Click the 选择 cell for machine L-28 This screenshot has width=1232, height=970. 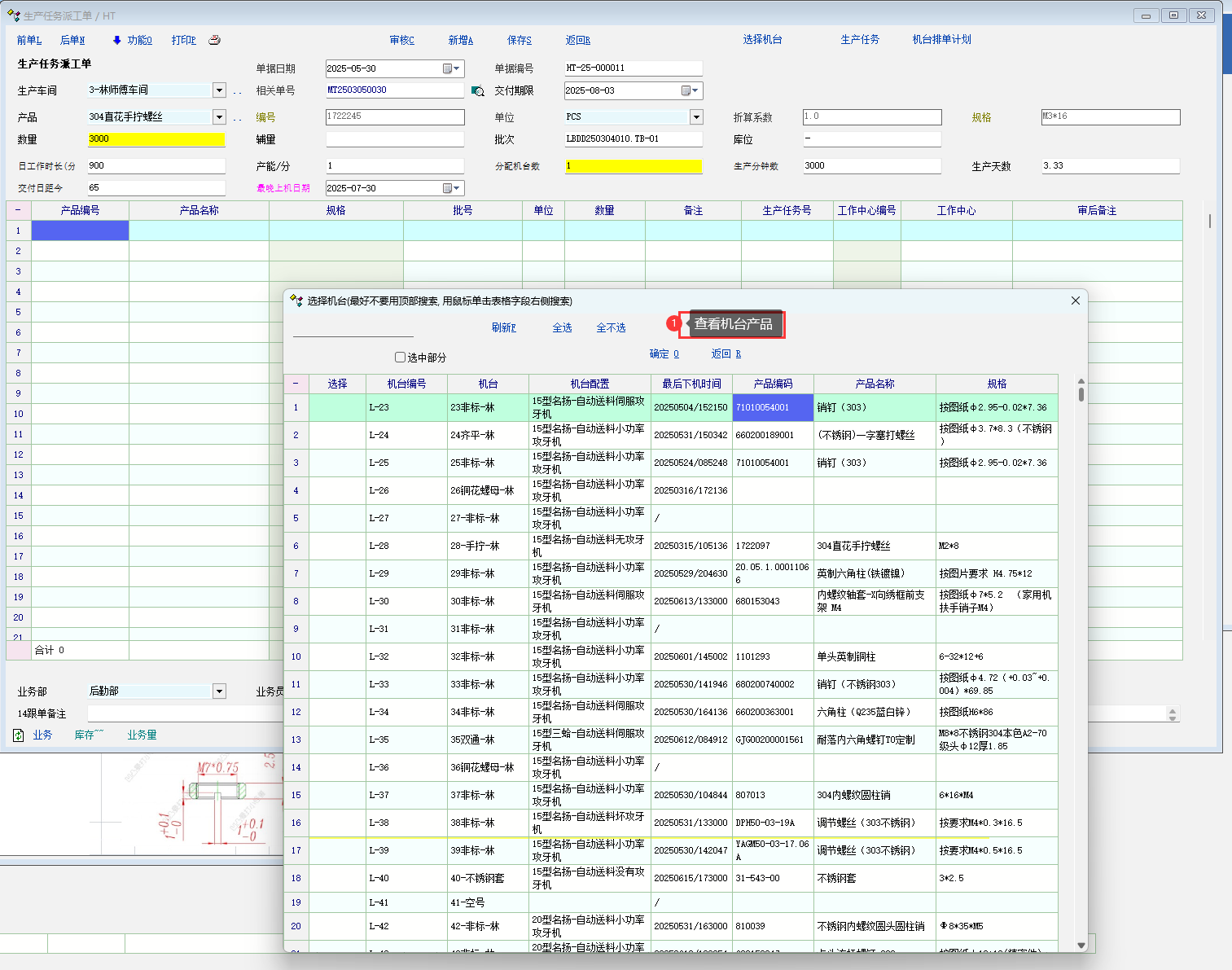click(x=337, y=546)
